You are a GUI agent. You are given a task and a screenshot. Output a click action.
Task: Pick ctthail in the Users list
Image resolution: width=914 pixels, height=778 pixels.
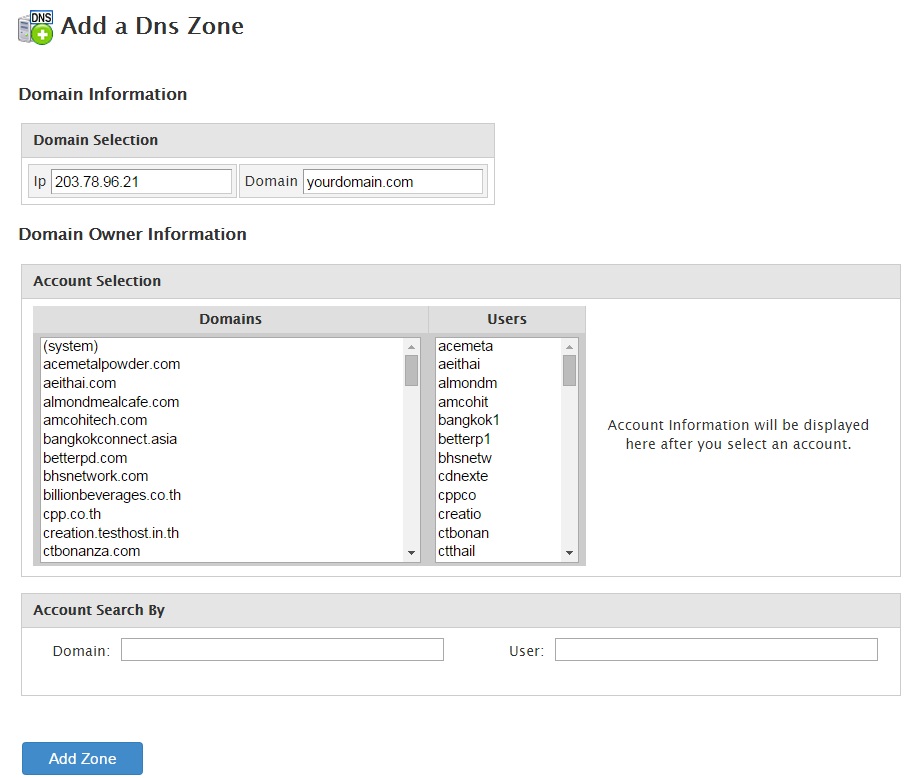(457, 551)
